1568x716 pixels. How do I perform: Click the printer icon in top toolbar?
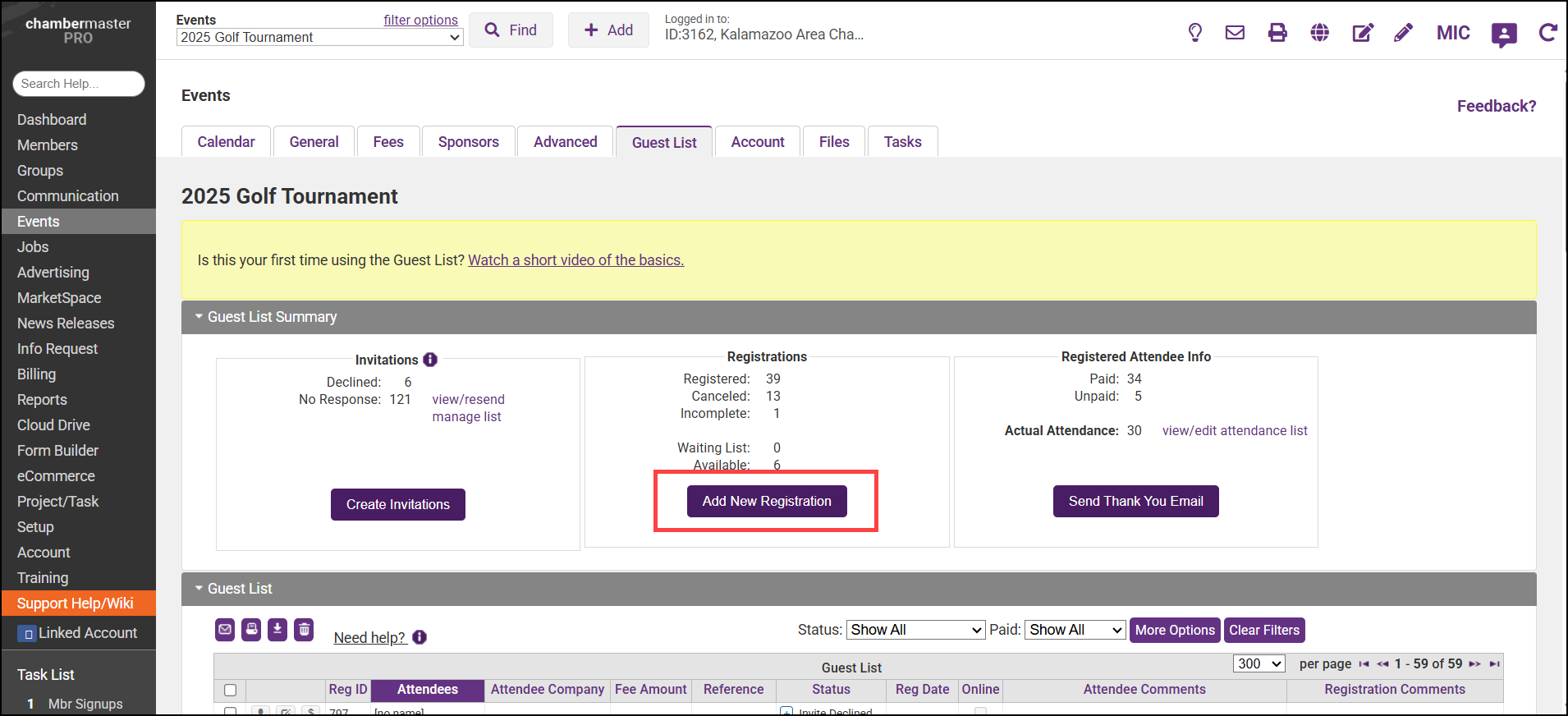tap(1277, 33)
